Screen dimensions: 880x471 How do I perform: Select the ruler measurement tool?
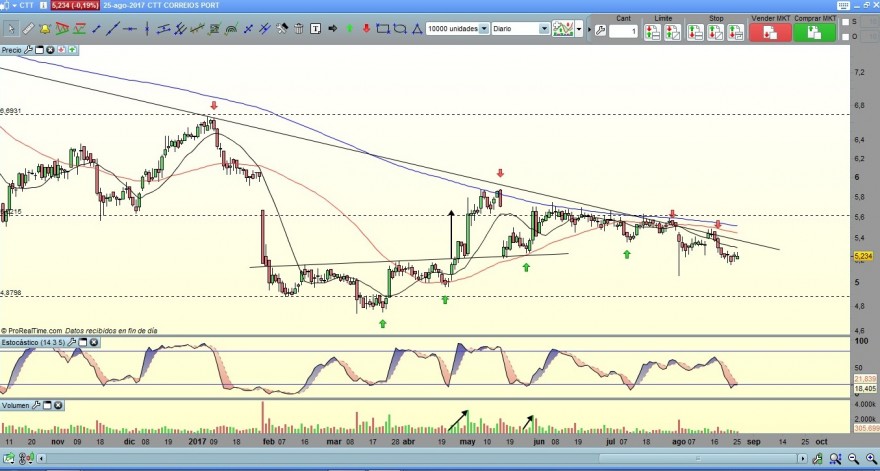[x=28, y=29]
